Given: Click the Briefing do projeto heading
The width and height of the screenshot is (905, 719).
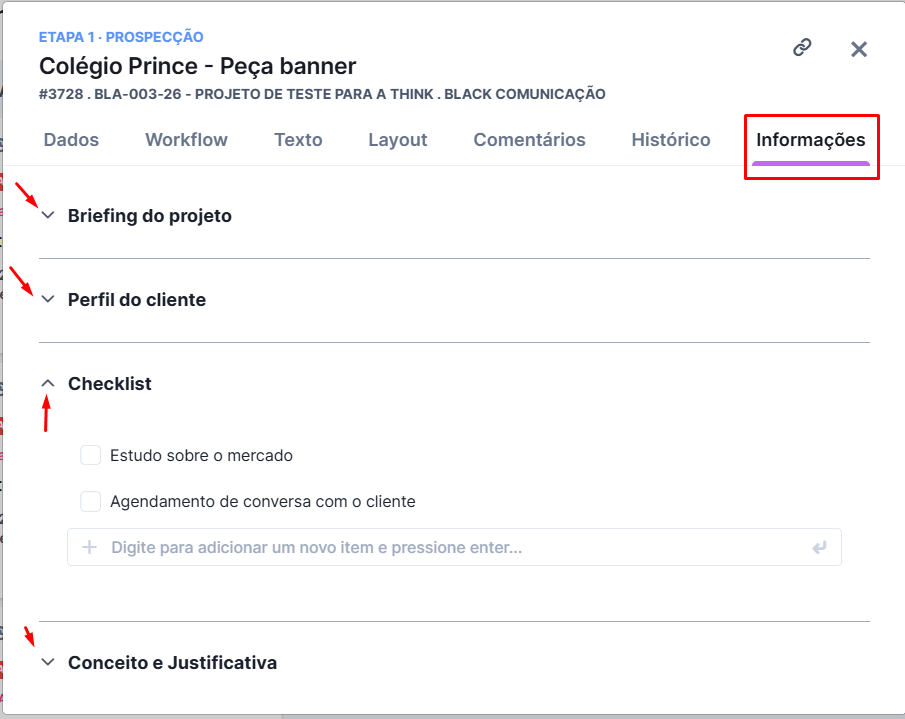Looking at the screenshot, I should click(x=149, y=216).
